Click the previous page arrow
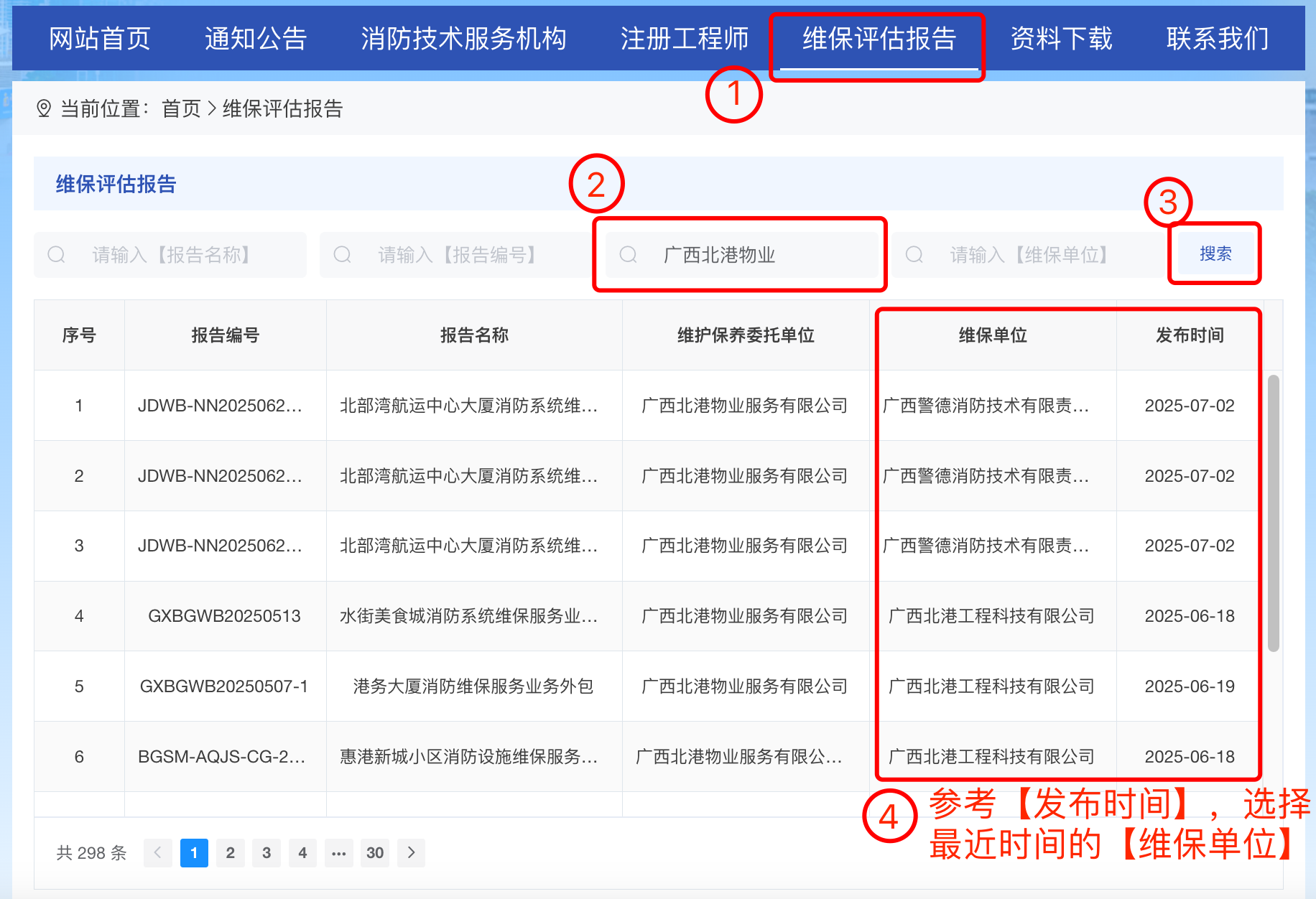Screen dimensions: 1316x899 click(x=157, y=853)
